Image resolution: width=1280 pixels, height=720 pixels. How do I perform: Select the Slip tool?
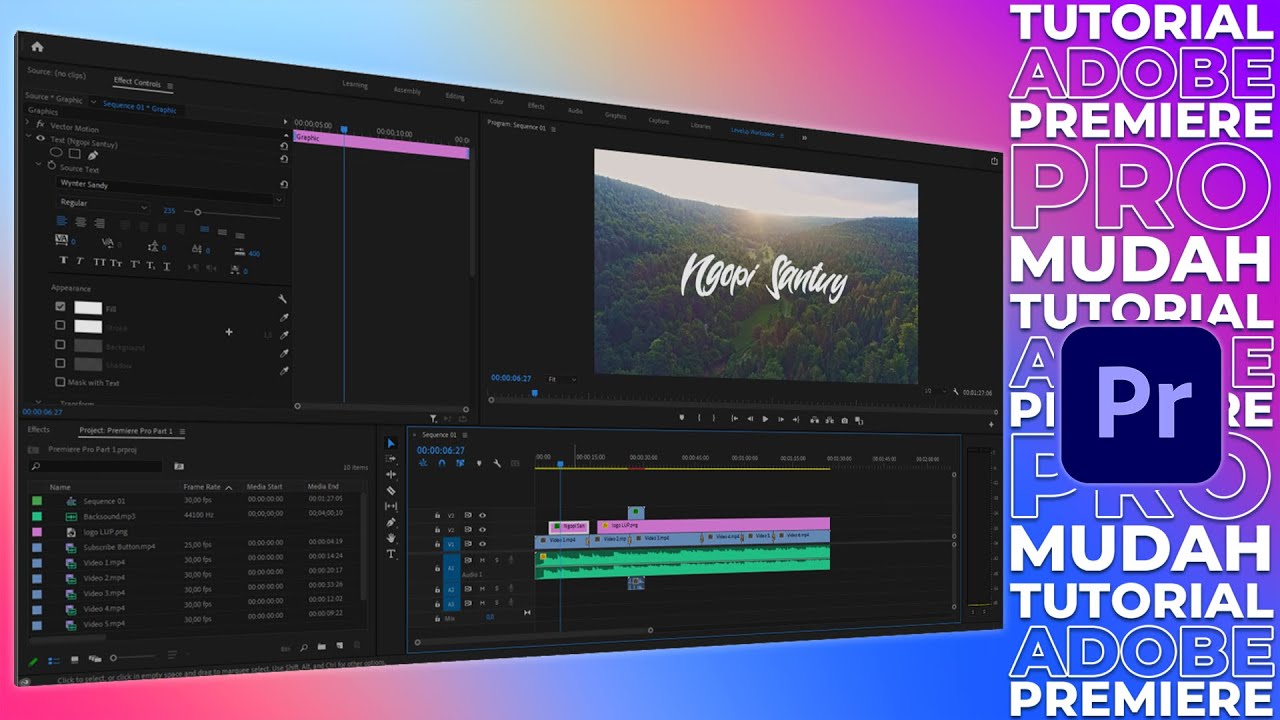click(391, 506)
